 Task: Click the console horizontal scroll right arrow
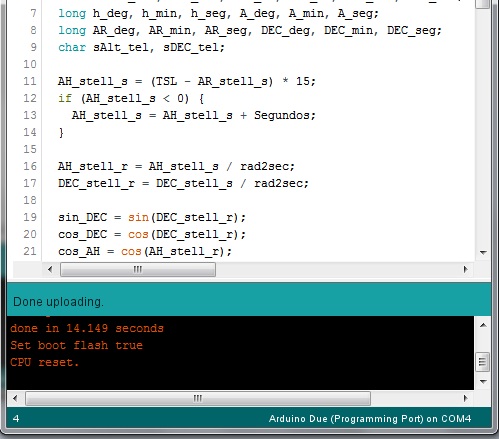(x=466, y=398)
